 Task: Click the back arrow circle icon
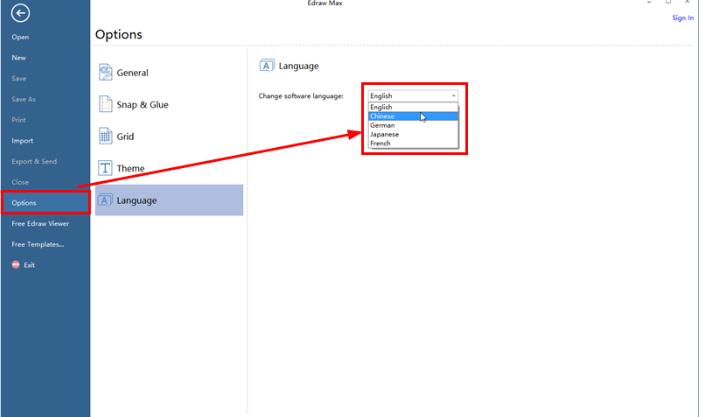point(20,13)
